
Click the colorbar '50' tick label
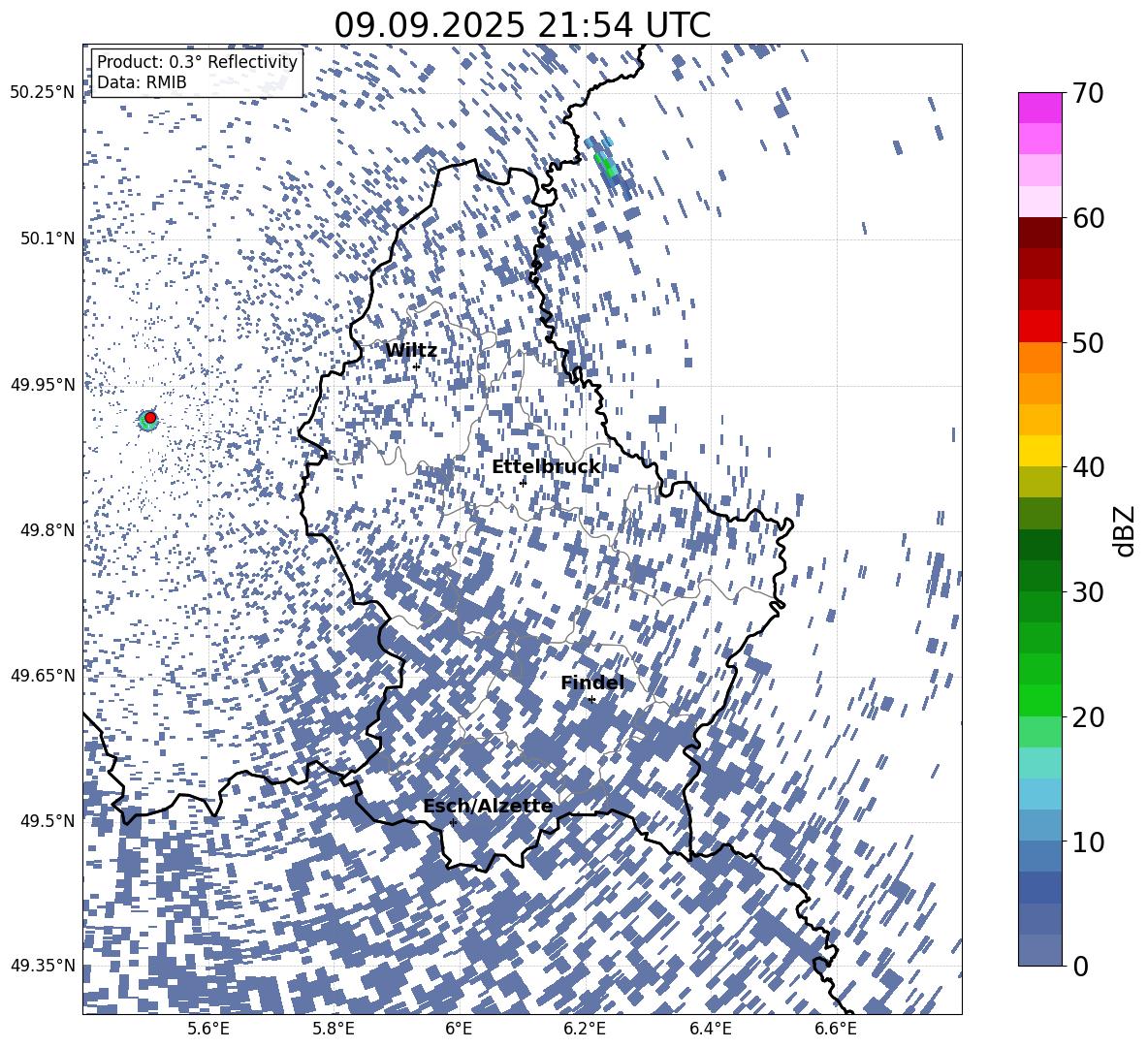tap(1088, 342)
